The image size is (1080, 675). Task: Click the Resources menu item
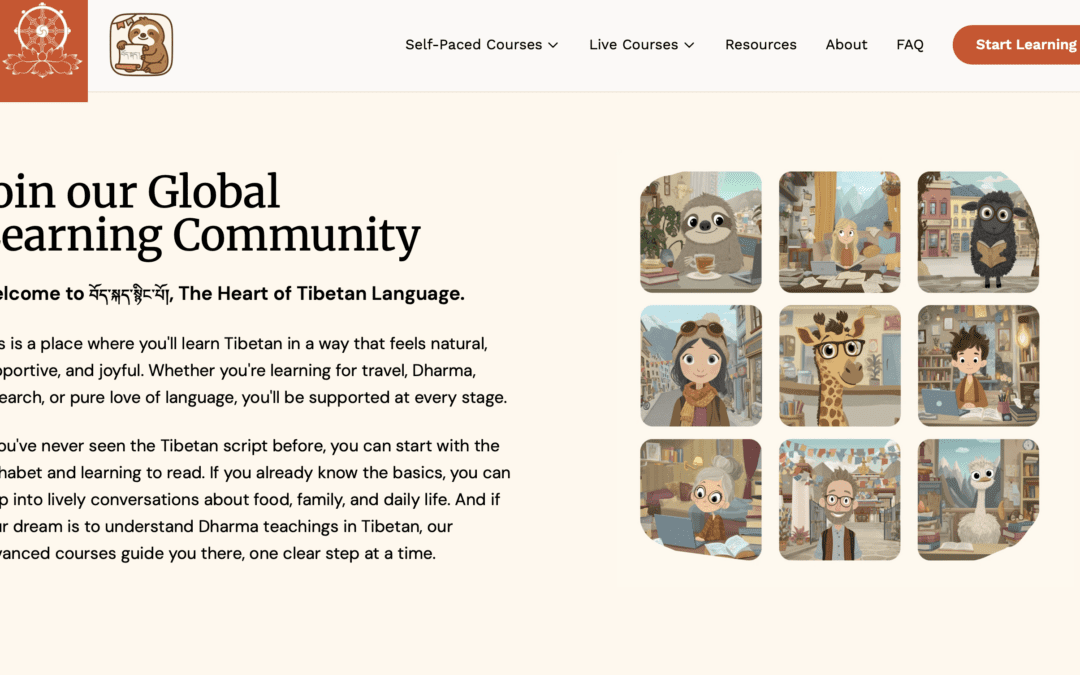tap(760, 44)
